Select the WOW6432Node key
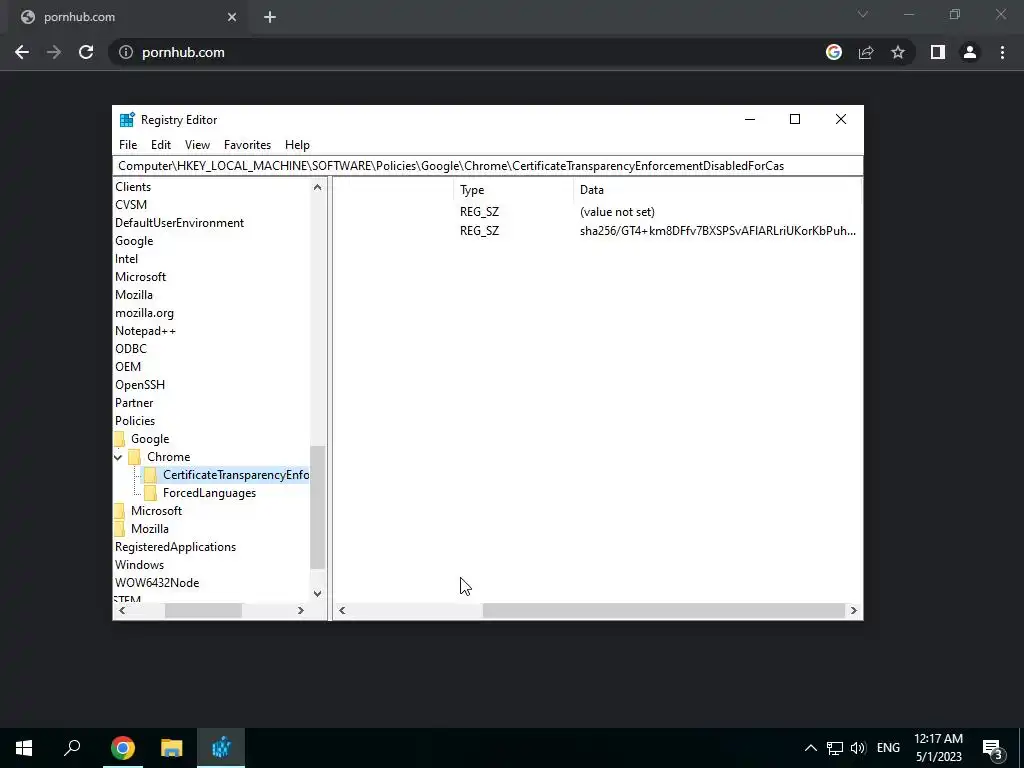 [x=157, y=583]
